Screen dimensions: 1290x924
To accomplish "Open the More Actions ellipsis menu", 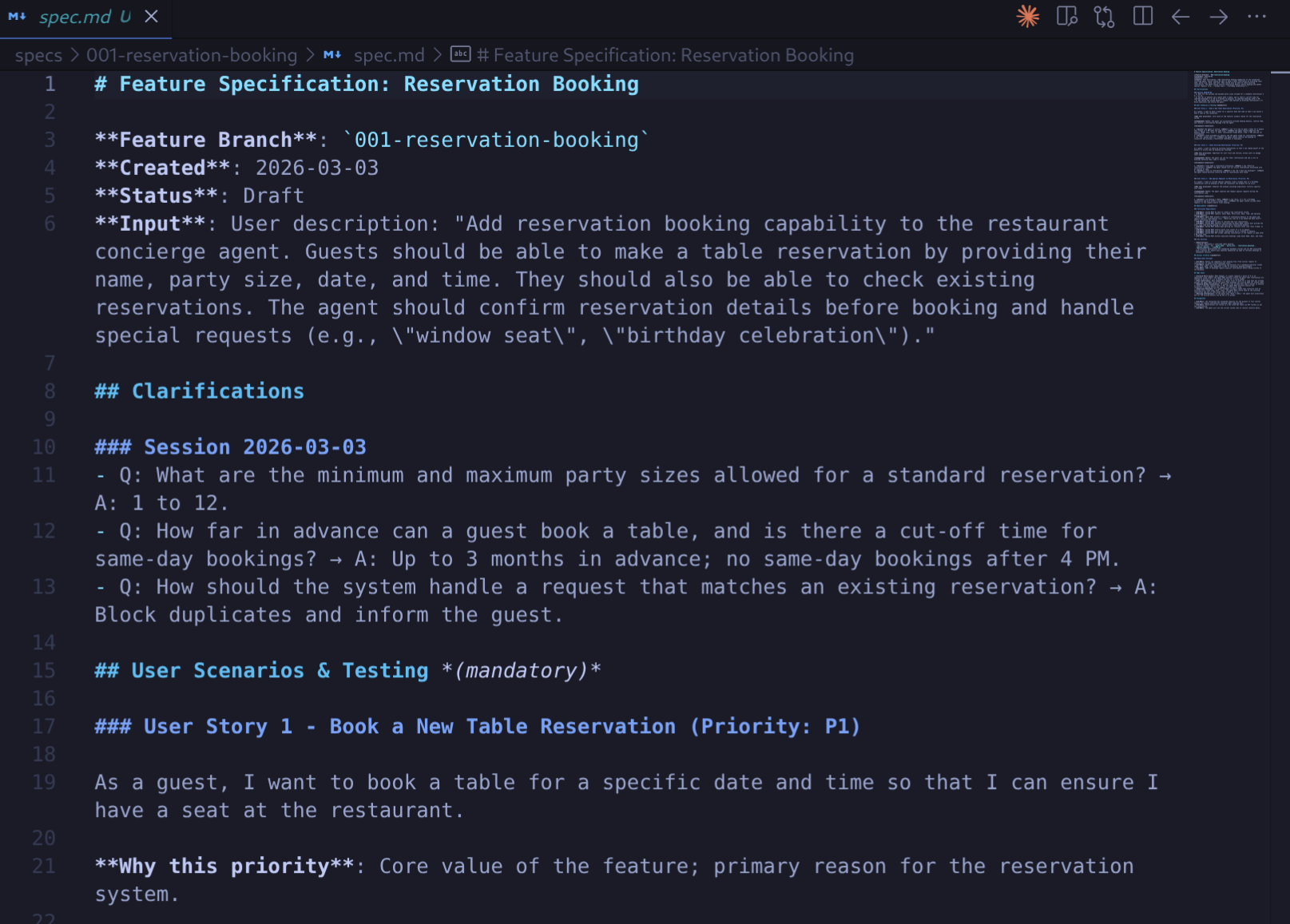I will point(1256,17).
